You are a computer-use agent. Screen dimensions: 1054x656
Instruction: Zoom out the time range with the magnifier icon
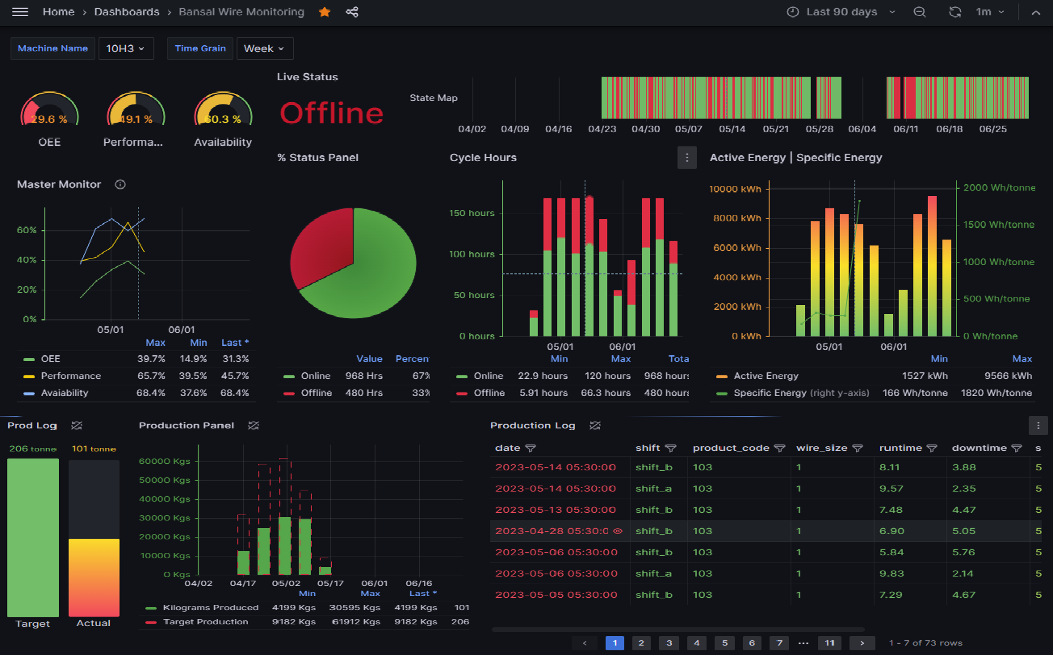tap(920, 13)
